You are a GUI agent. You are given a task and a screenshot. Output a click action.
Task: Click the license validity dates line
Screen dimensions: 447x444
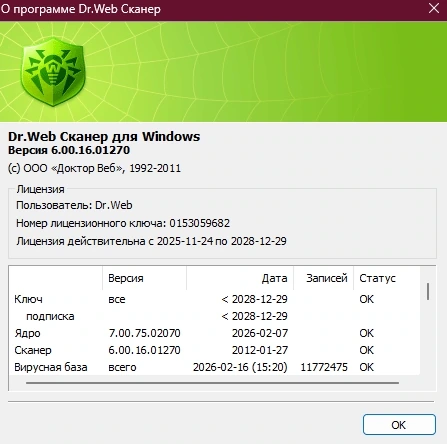pyautogui.click(x=151, y=241)
